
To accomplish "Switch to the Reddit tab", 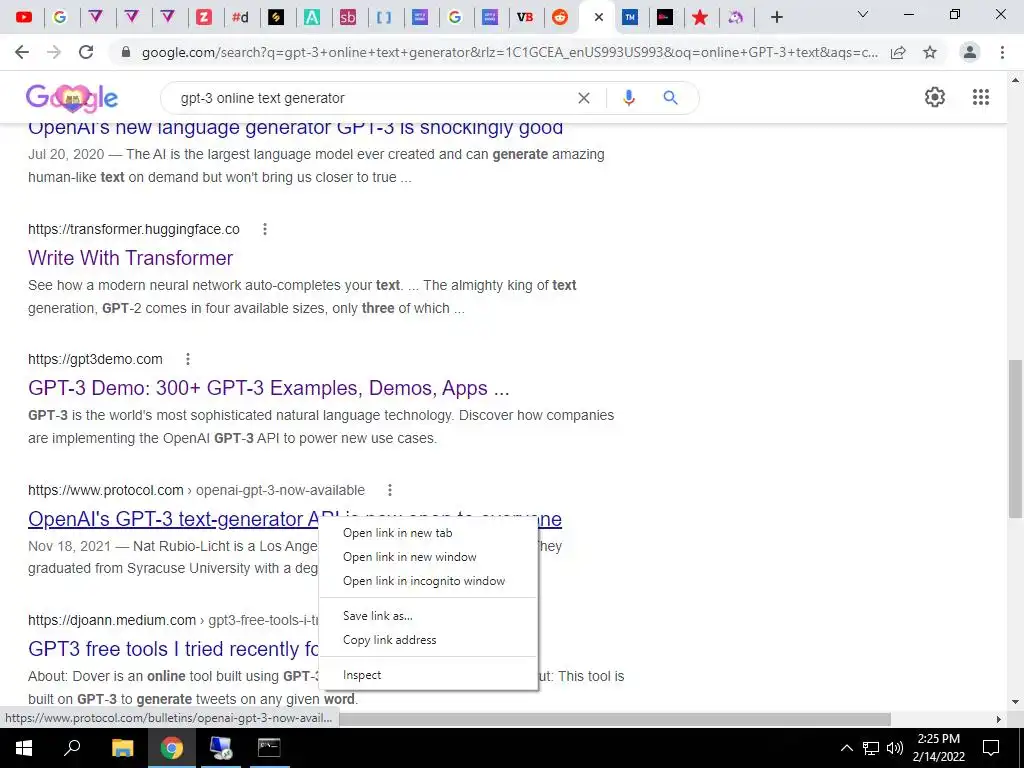I will [x=560, y=17].
